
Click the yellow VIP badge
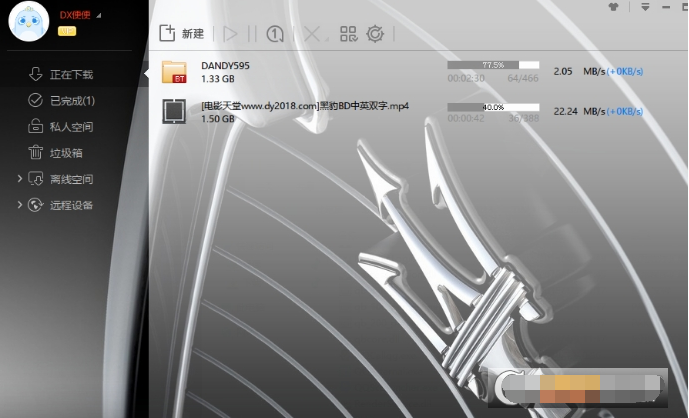click(x=67, y=31)
